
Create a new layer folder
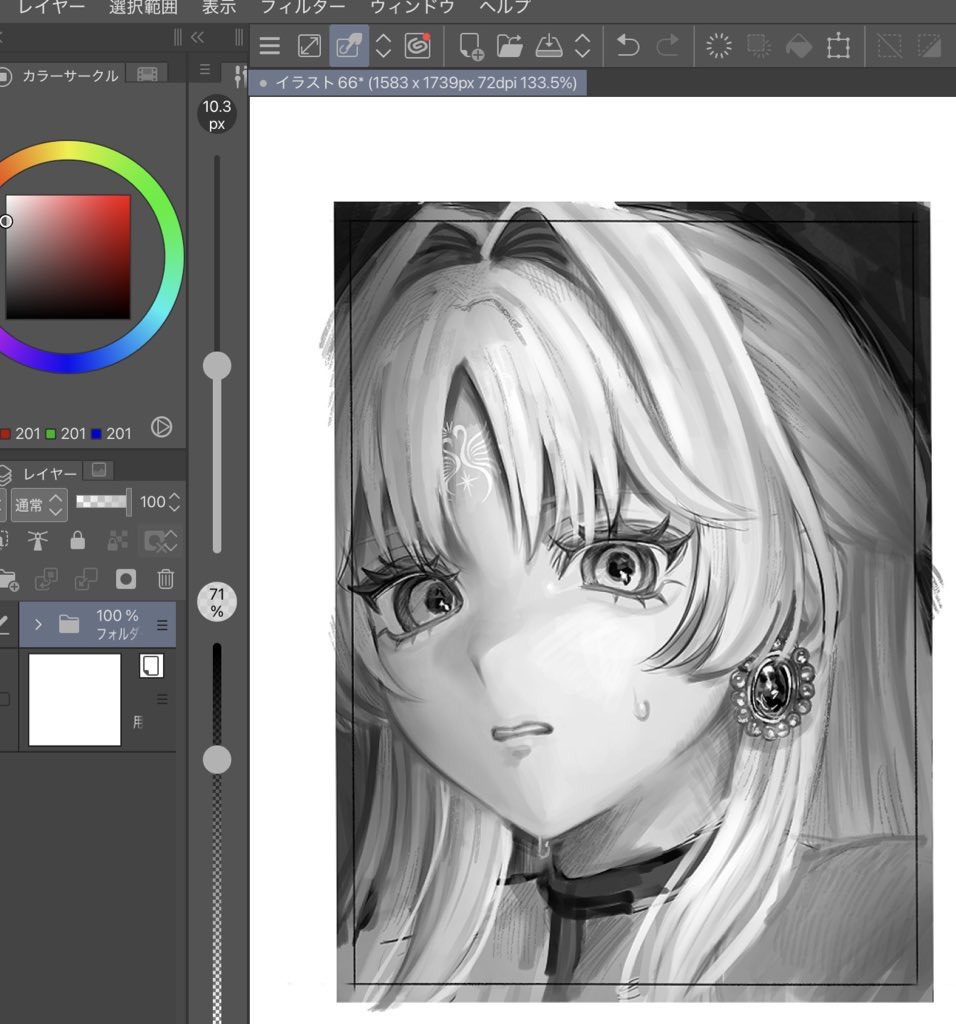point(10,578)
